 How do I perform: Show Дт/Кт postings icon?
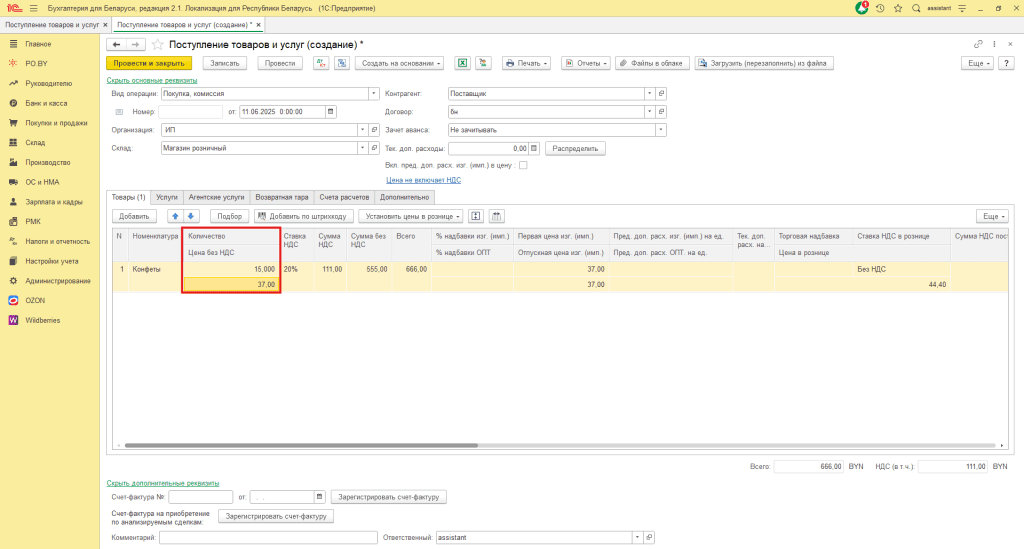pyautogui.click(x=321, y=63)
